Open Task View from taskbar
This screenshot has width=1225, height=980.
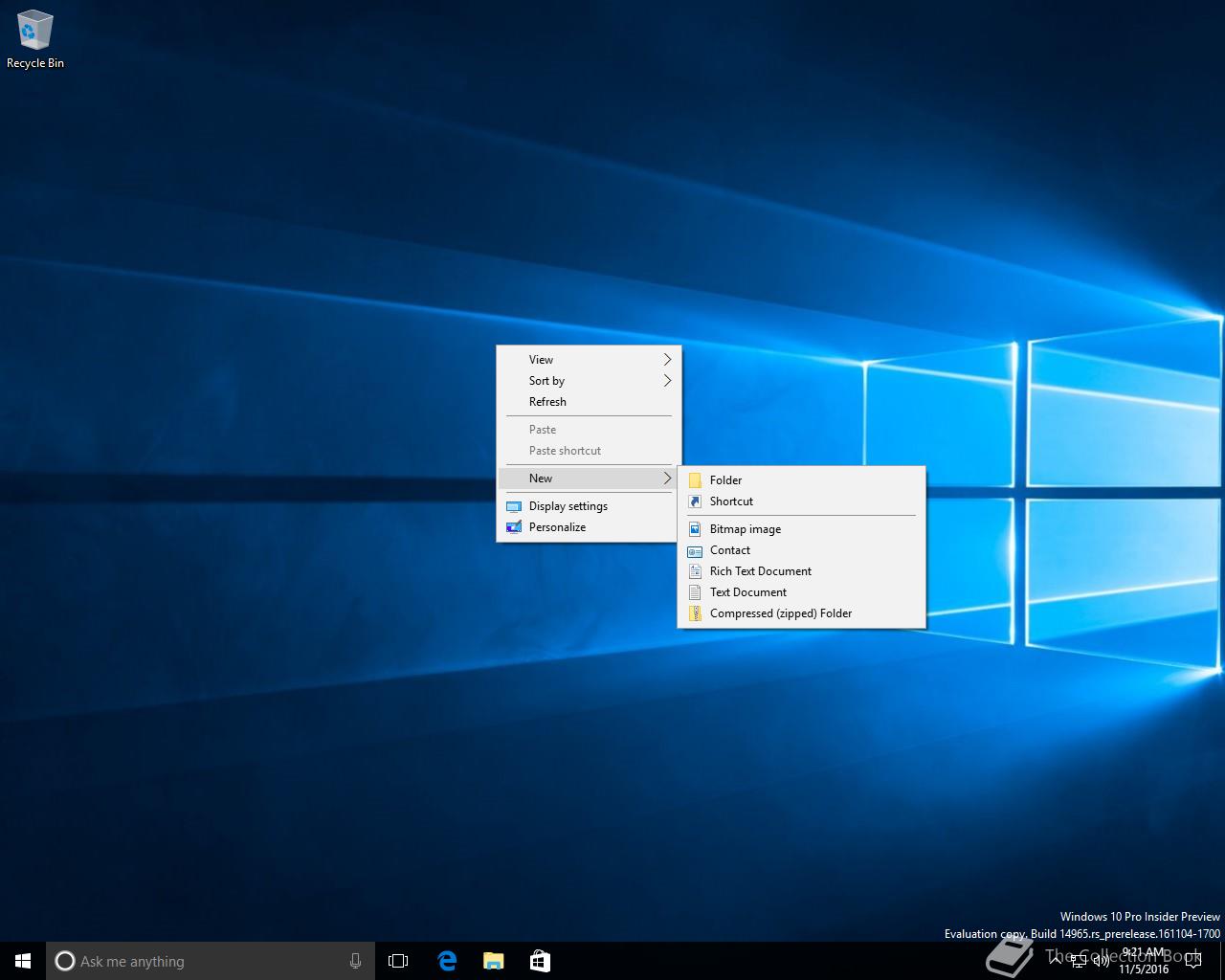tap(398, 961)
